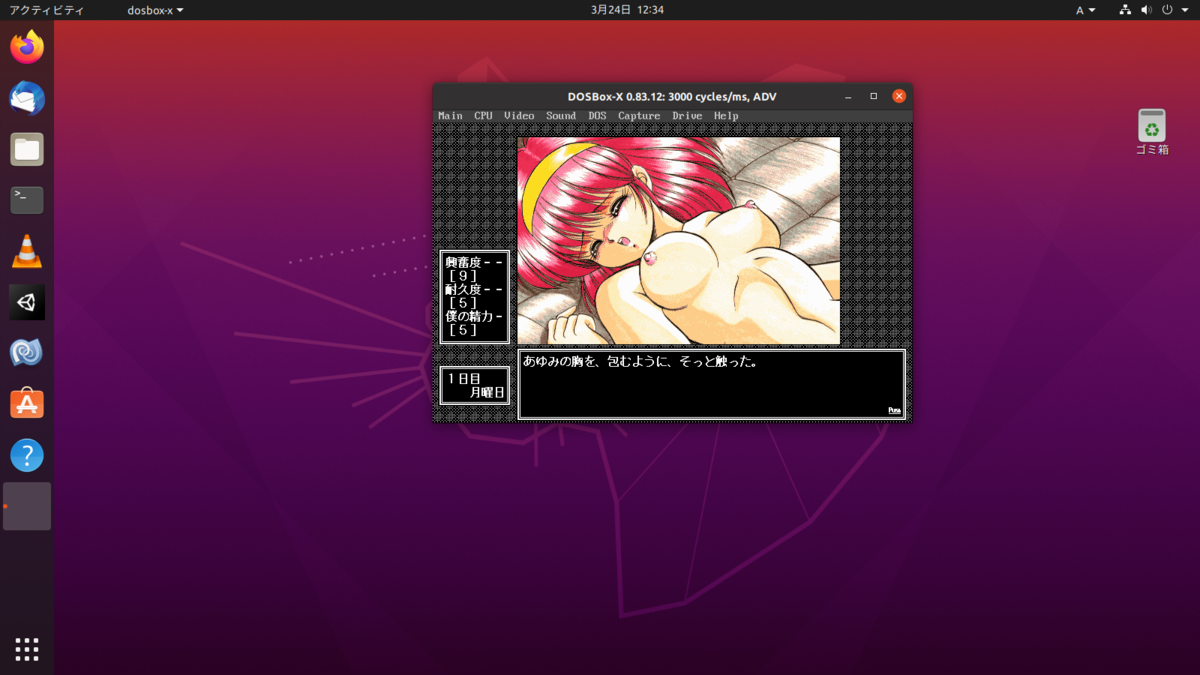This screenshot has height=675, width=1200.
Task: Open VLC media player cone icon
Action: coord(27,251)
